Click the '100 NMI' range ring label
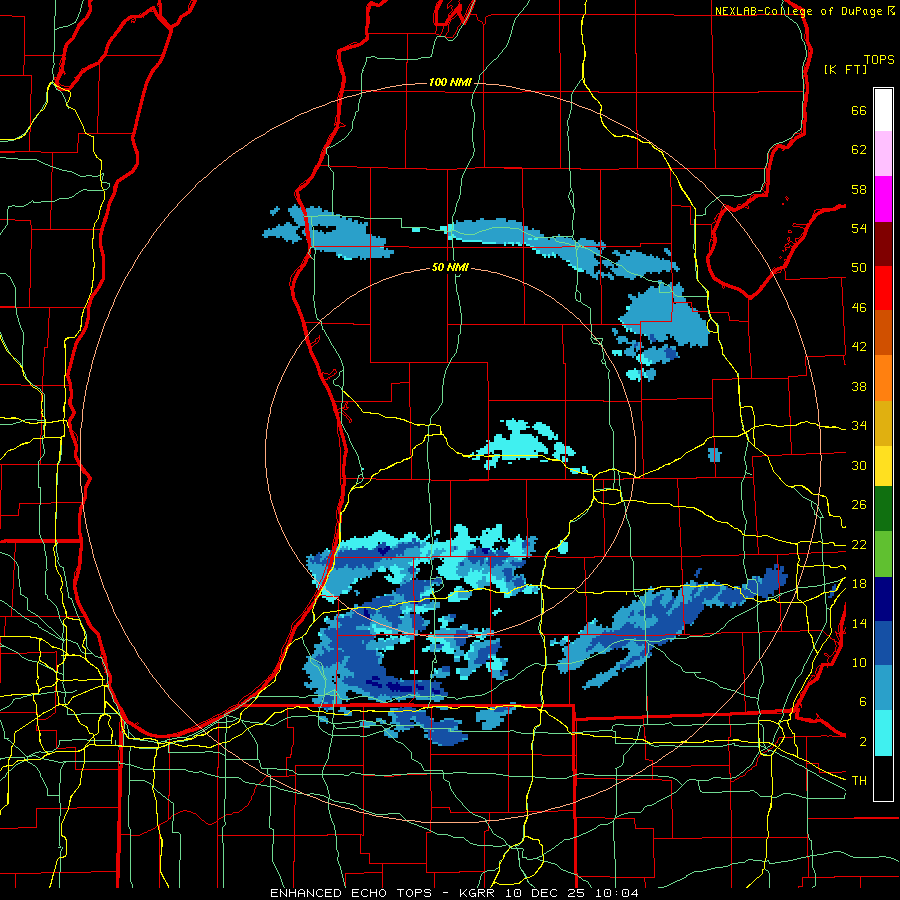 tap(450, 83)
